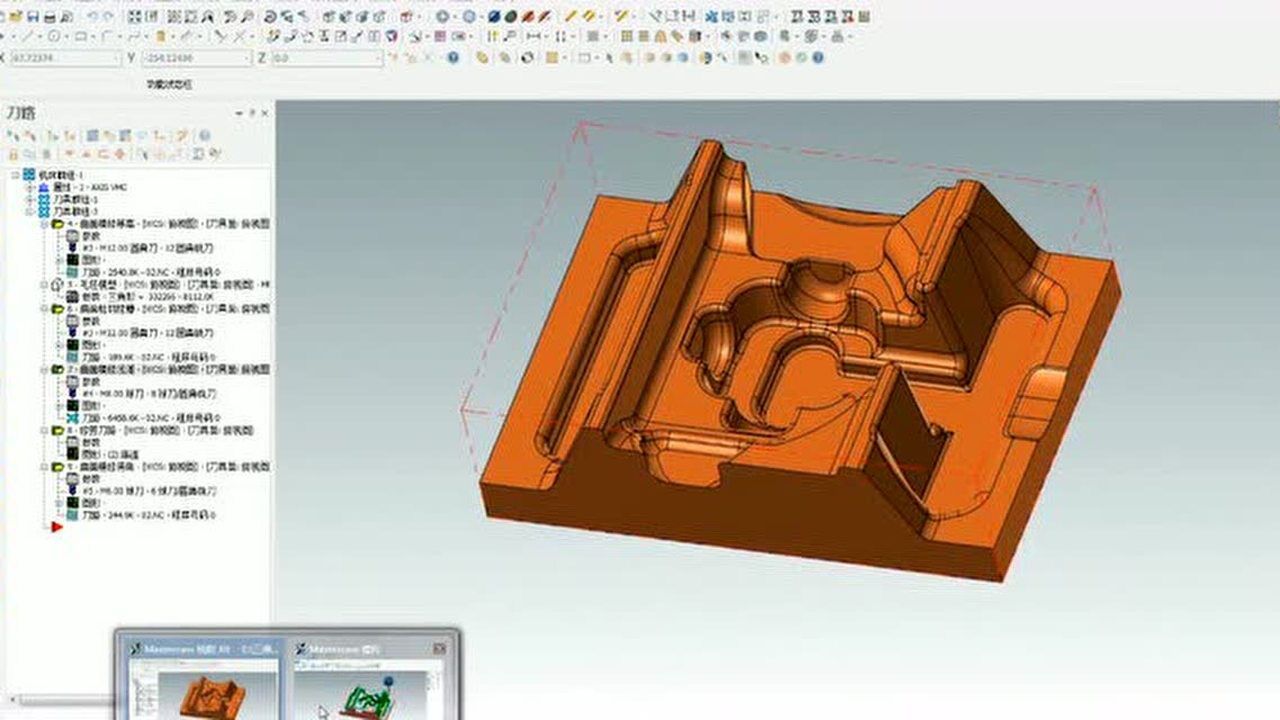Open the backplot simulation icon in 刀路 panel
The image size is (1280, 720).
94,135
